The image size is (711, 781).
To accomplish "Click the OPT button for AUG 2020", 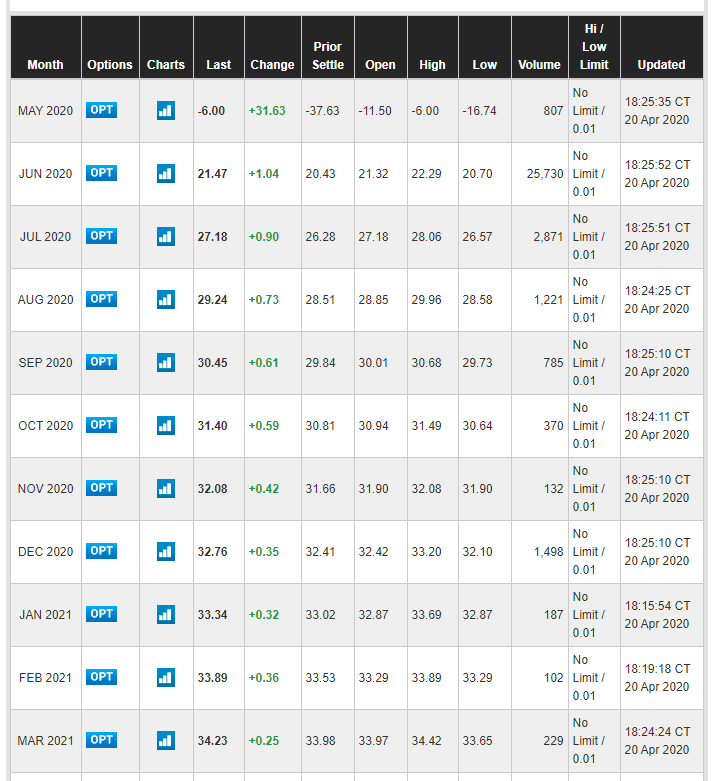I will click(x=102, y=299).
